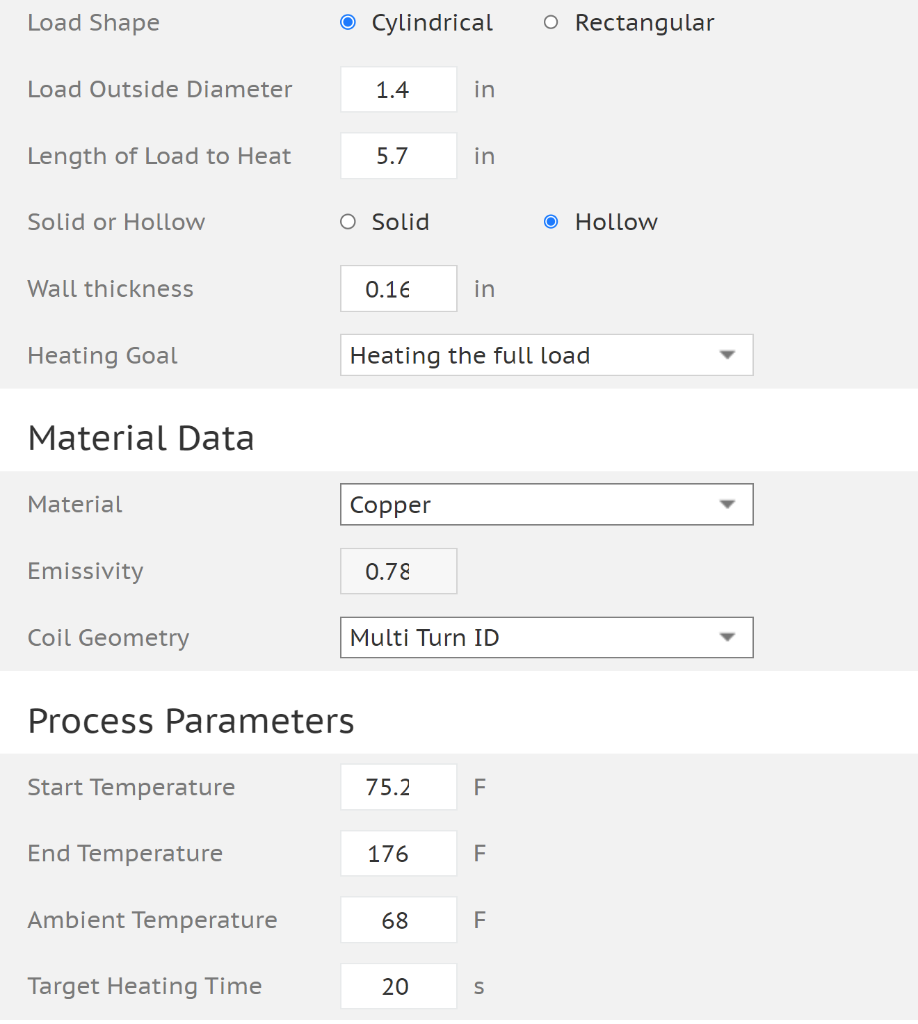The height and width of the screenshot is (1024, 918).
Task: Click the Coil Geometry dropdown arrow icon
Action: pyautogui.click(x=727, y=638)
